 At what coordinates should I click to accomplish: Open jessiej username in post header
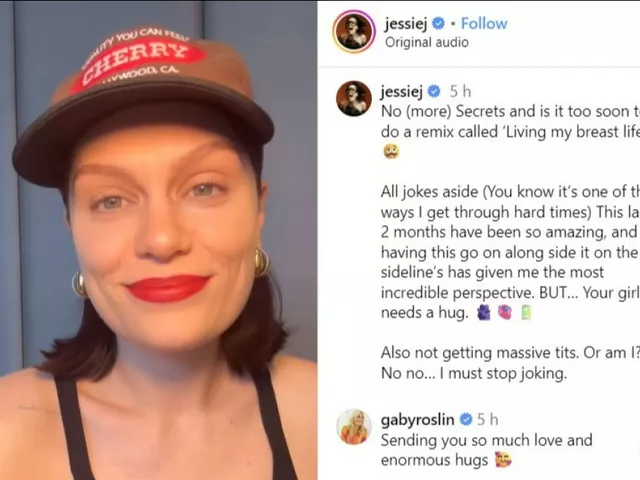(406, 24)
